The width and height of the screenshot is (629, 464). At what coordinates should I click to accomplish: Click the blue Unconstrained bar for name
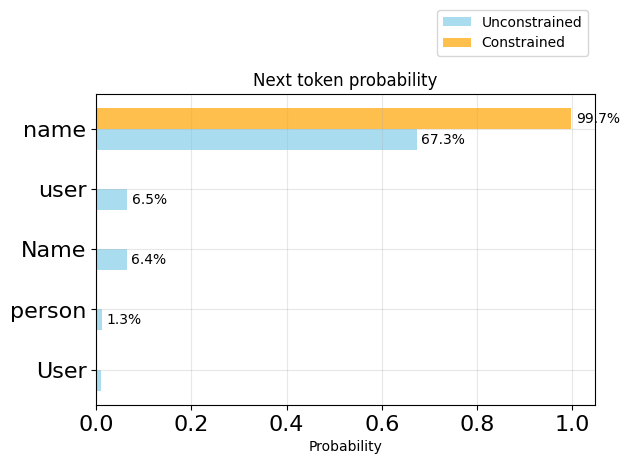256,140
